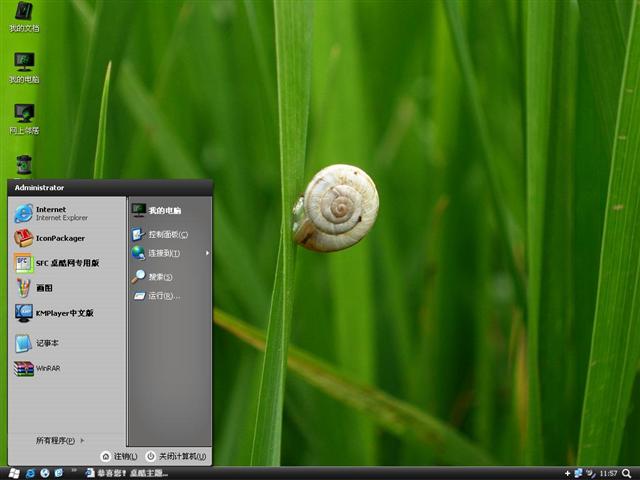This screenshot has height=480, width=640.
Task: Launch IconPackager from the Start menu
Action: coord(60,238)
